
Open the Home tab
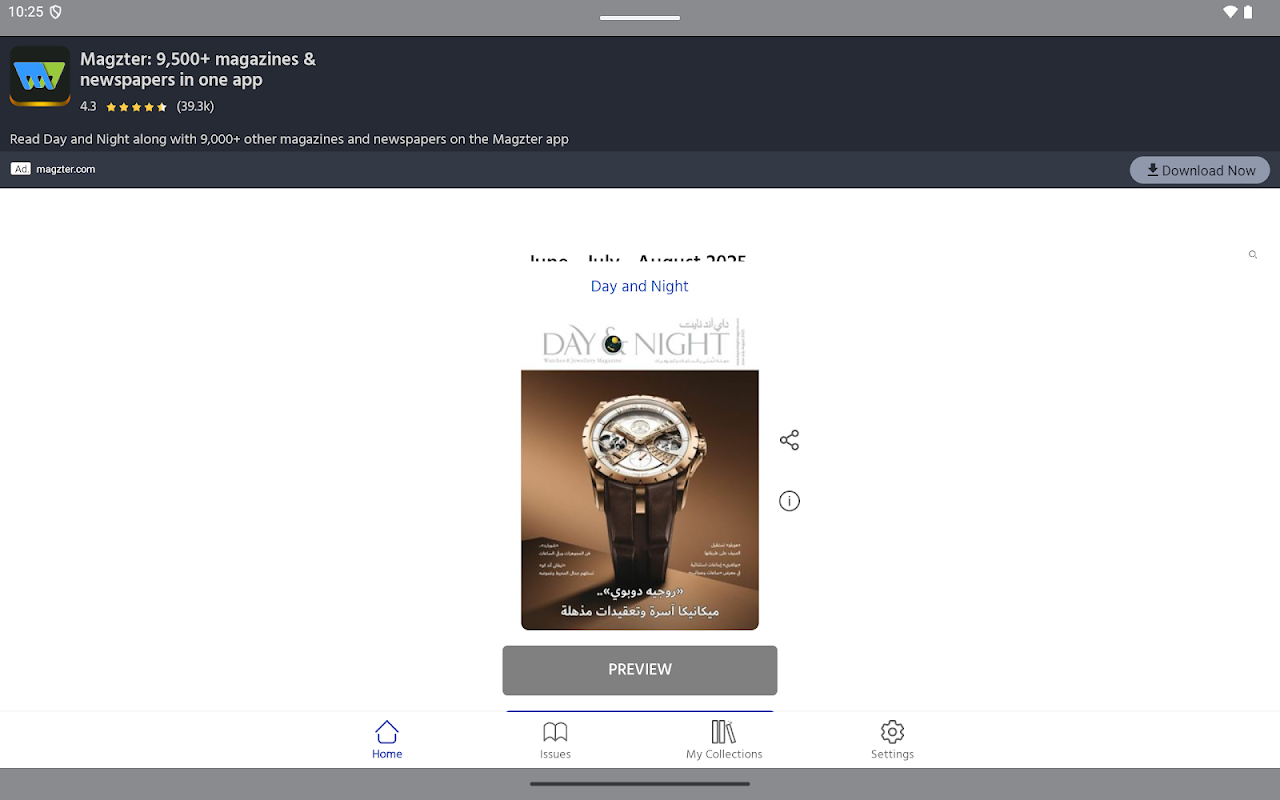[x=387, y=740]
